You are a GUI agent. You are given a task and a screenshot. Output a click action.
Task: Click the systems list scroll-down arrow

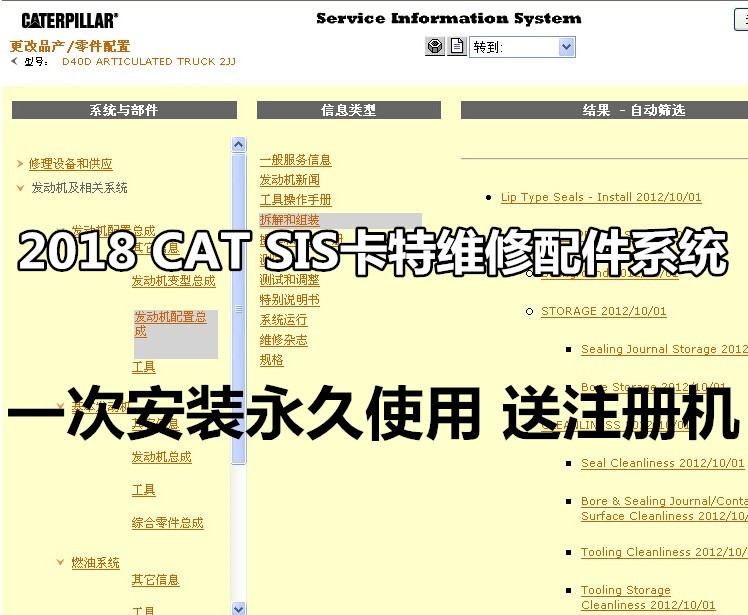[239, 608]
